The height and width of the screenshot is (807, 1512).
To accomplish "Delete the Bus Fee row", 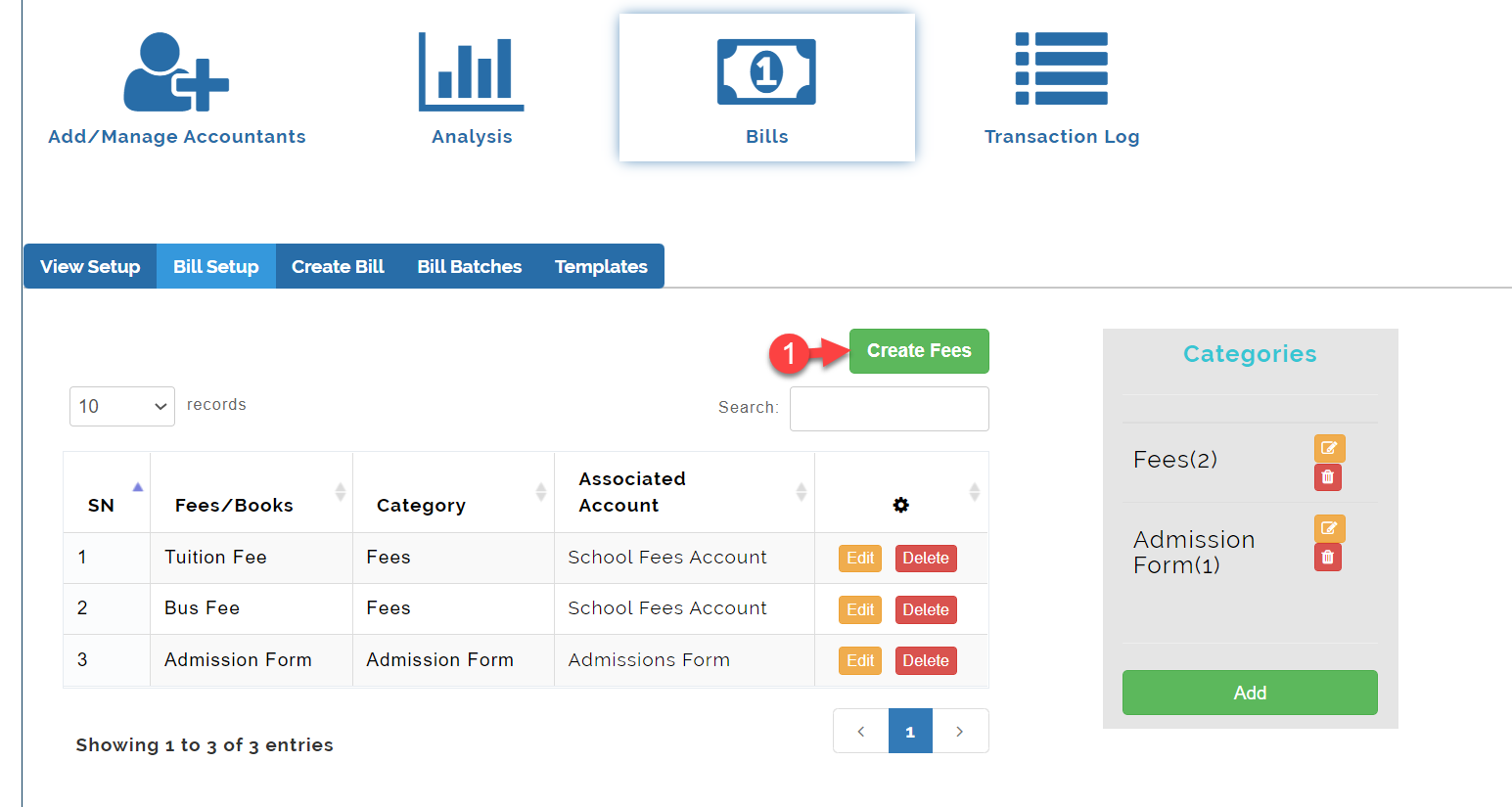I will pos(926,609).
